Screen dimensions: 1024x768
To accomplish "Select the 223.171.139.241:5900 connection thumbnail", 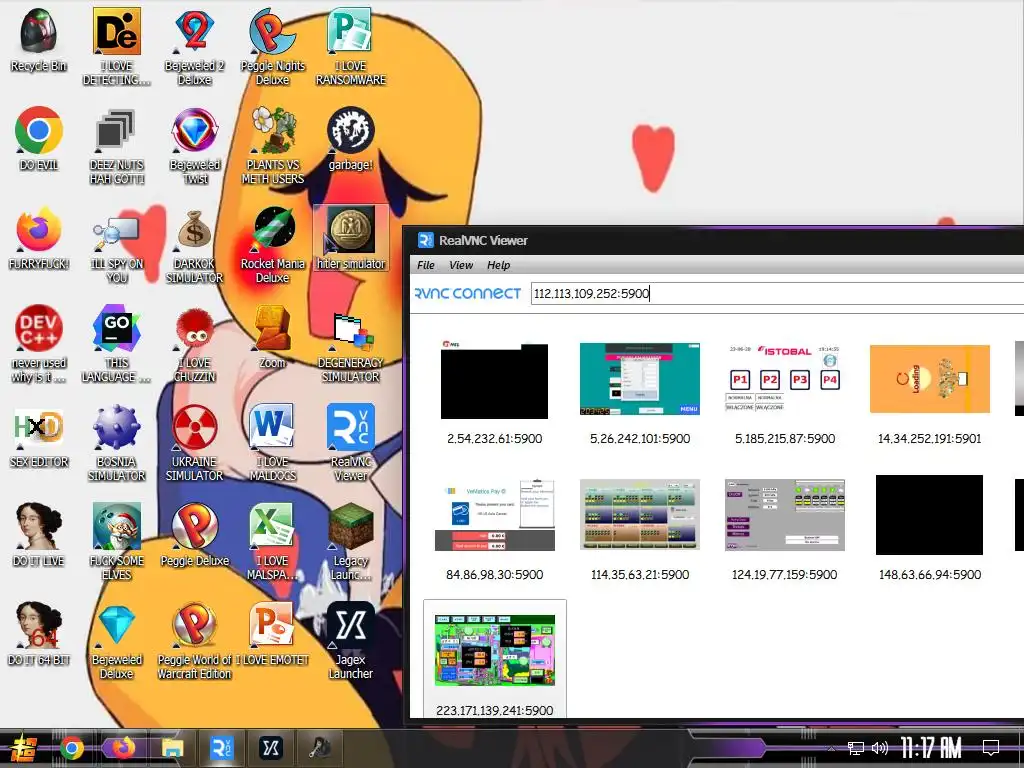I will pyautogui.click(x=494, y=650).
